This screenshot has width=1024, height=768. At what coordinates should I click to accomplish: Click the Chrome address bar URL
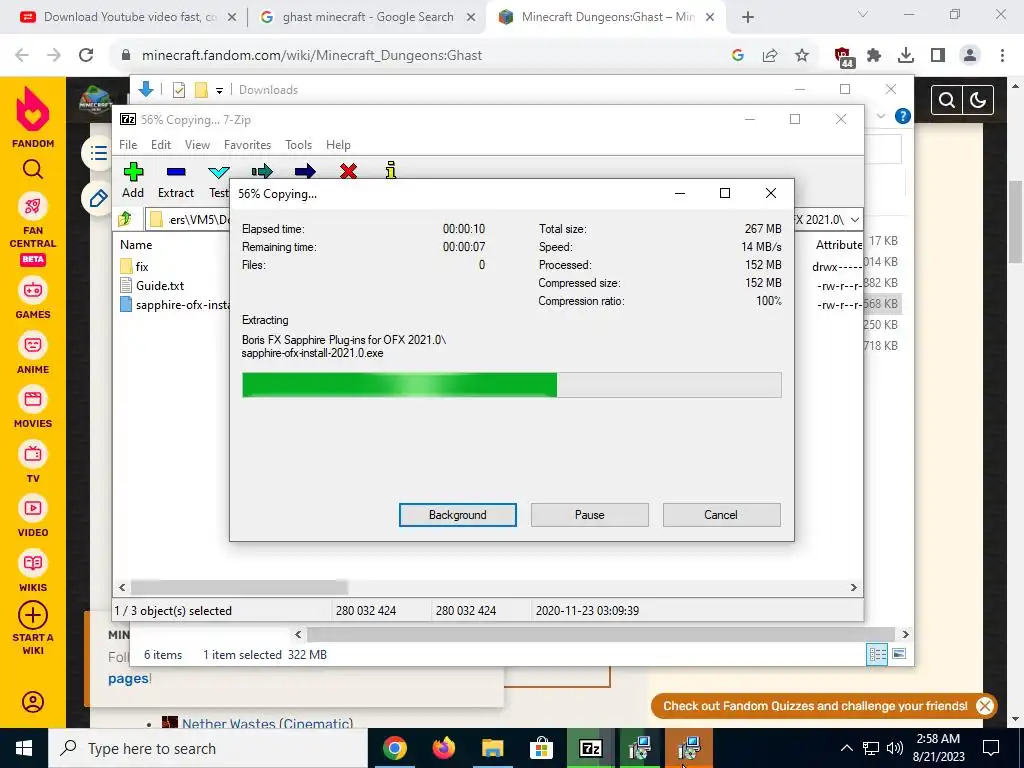(x=312, y=56)
